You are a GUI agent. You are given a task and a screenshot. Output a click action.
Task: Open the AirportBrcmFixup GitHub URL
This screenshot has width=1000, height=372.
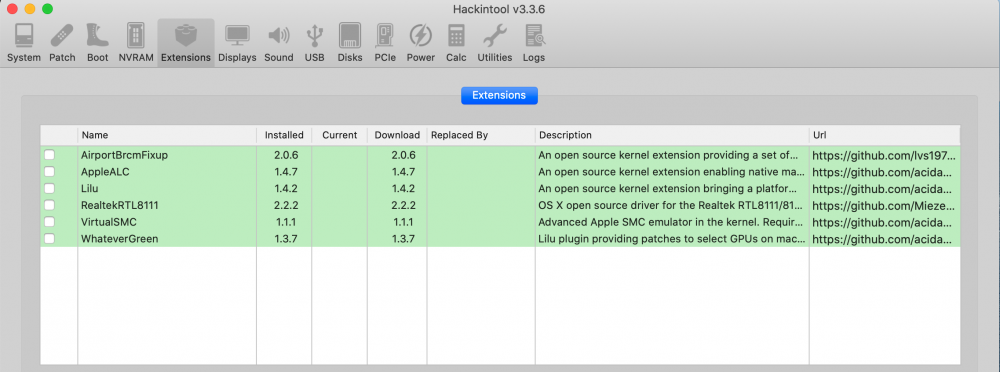coord(884,155)
